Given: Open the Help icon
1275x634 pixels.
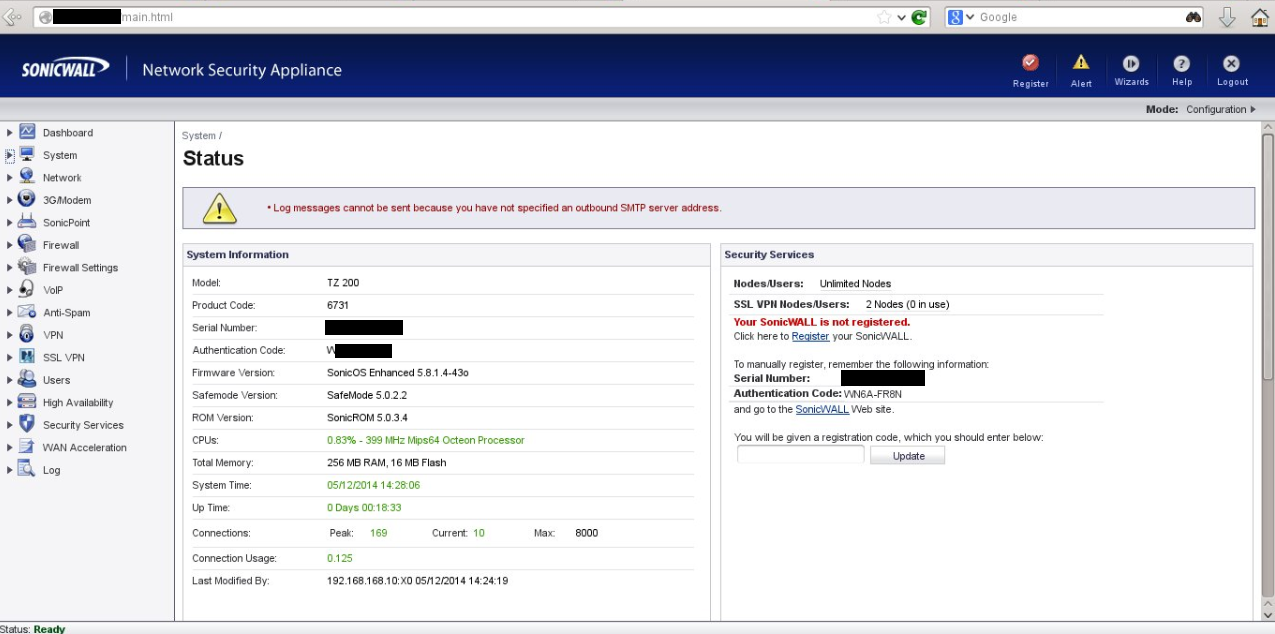Looking at the screenshot, I should coord(1181,63).
